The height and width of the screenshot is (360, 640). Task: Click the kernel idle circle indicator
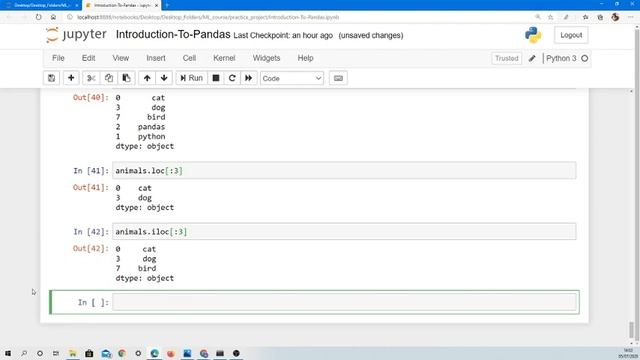click(x=584, y=58)
